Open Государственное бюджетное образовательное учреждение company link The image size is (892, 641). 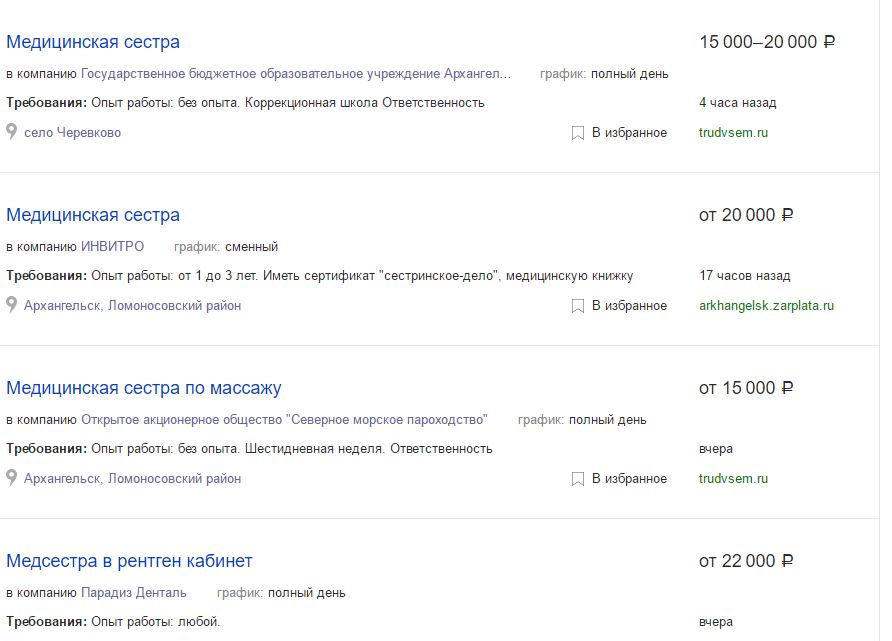point(296,74)
